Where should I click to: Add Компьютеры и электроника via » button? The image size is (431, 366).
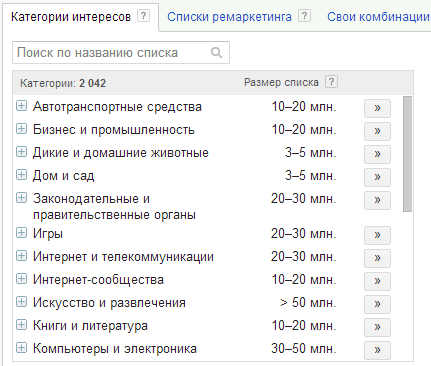(x=377, y=350)
